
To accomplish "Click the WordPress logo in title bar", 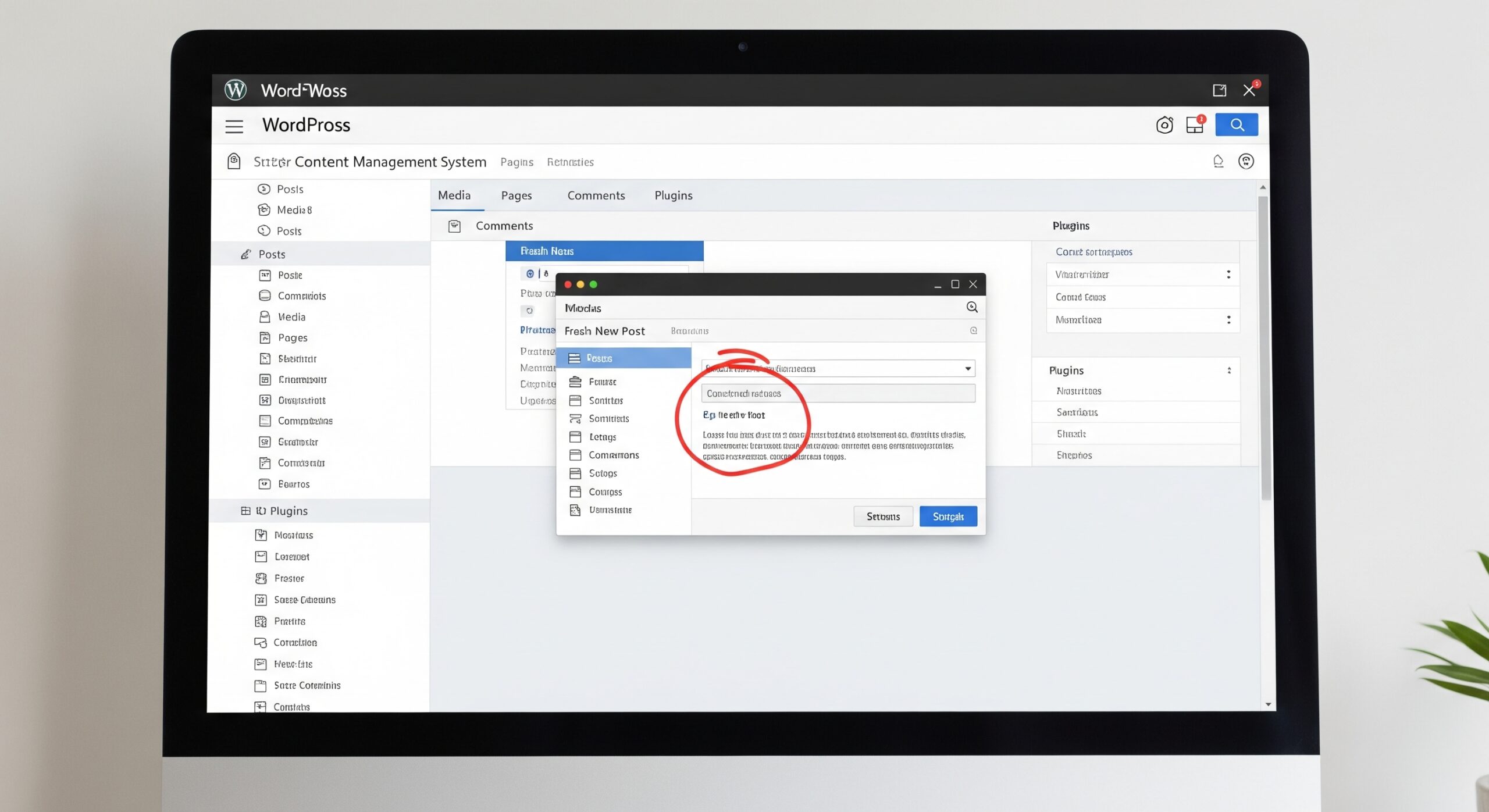I will coord(236,90).
